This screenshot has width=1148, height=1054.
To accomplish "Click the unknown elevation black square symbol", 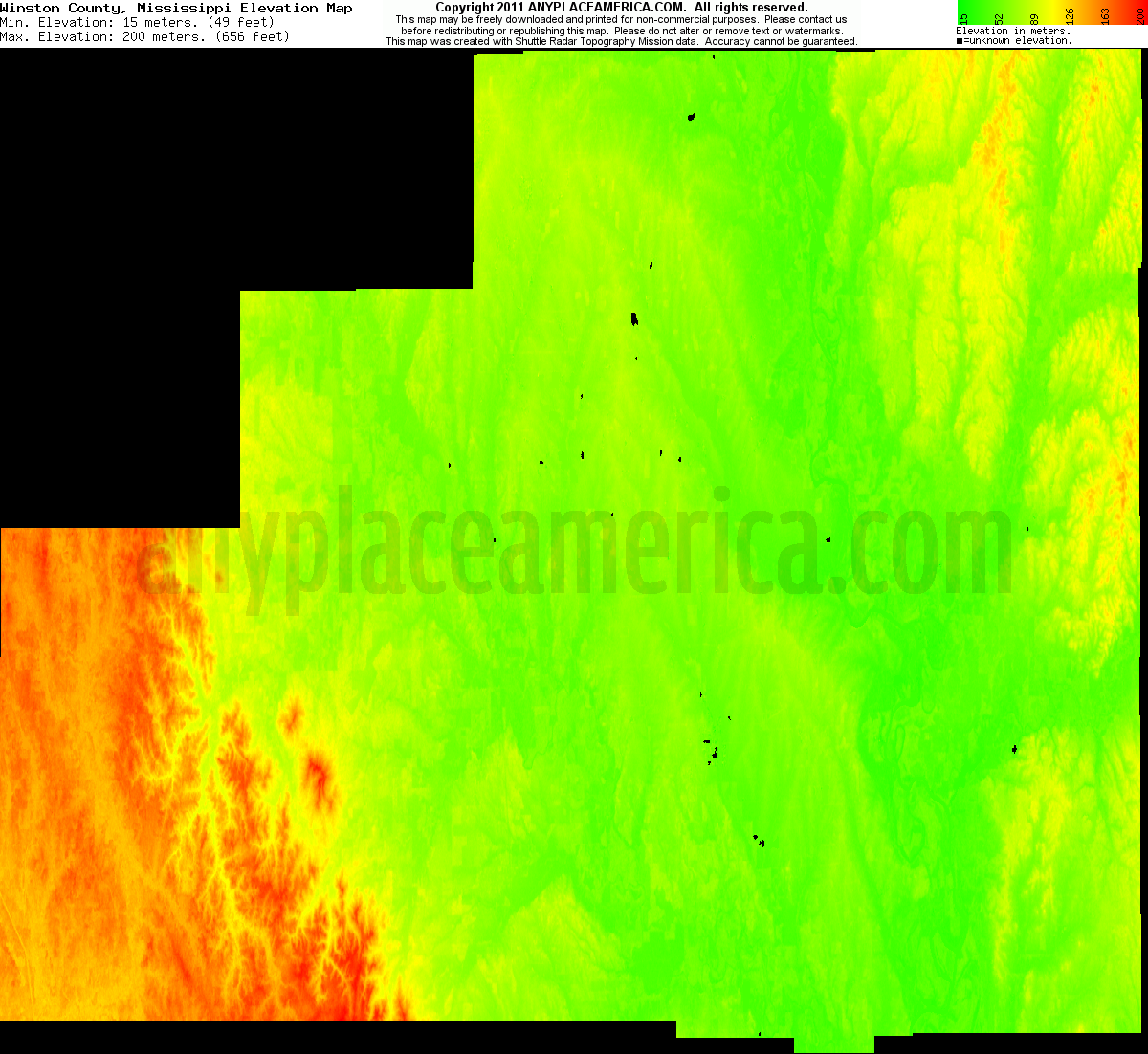I will pos(958,40).
